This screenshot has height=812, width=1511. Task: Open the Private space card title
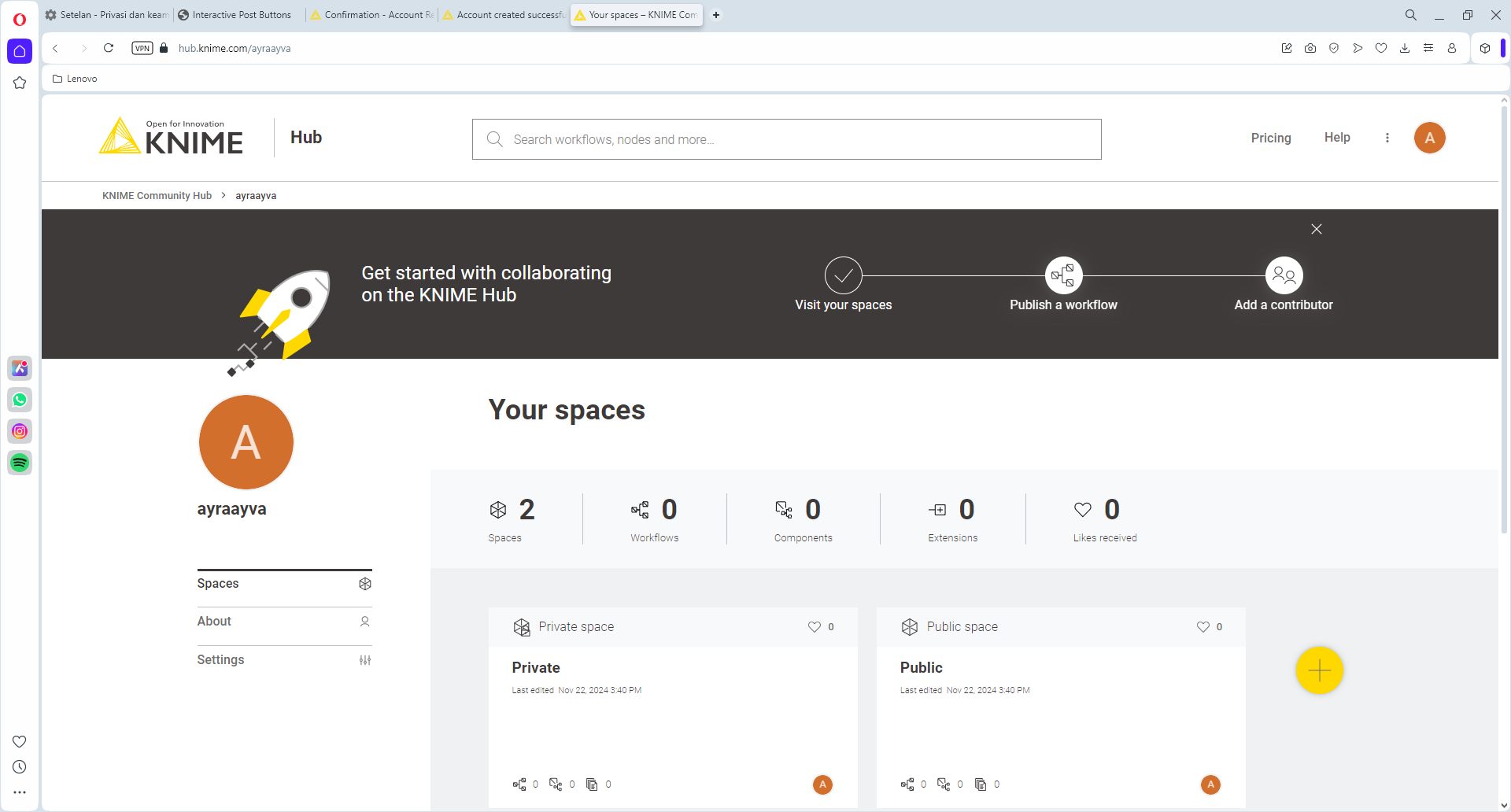(536, 667)
